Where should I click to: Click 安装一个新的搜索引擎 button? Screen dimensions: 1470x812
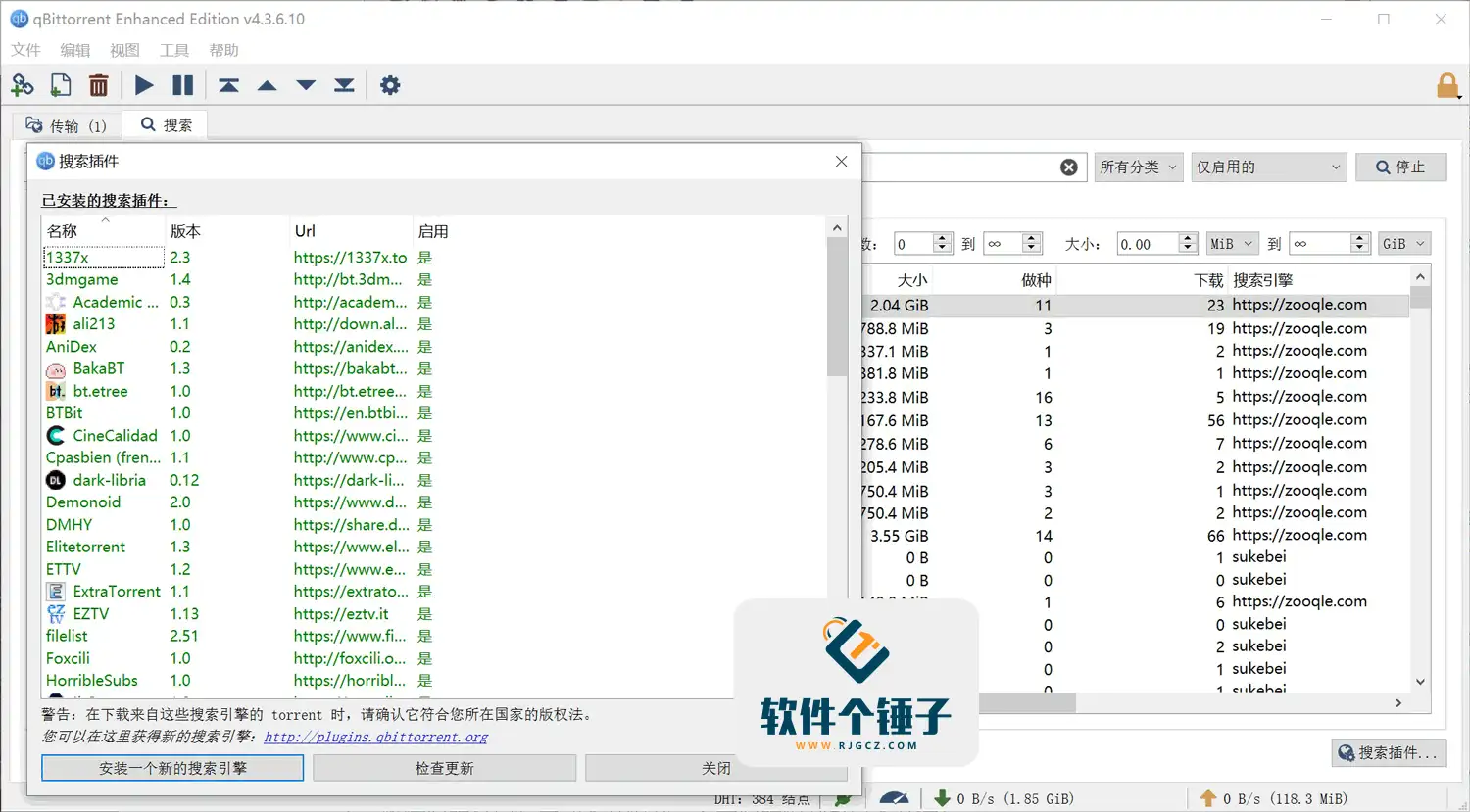click(x=172, y=768)
